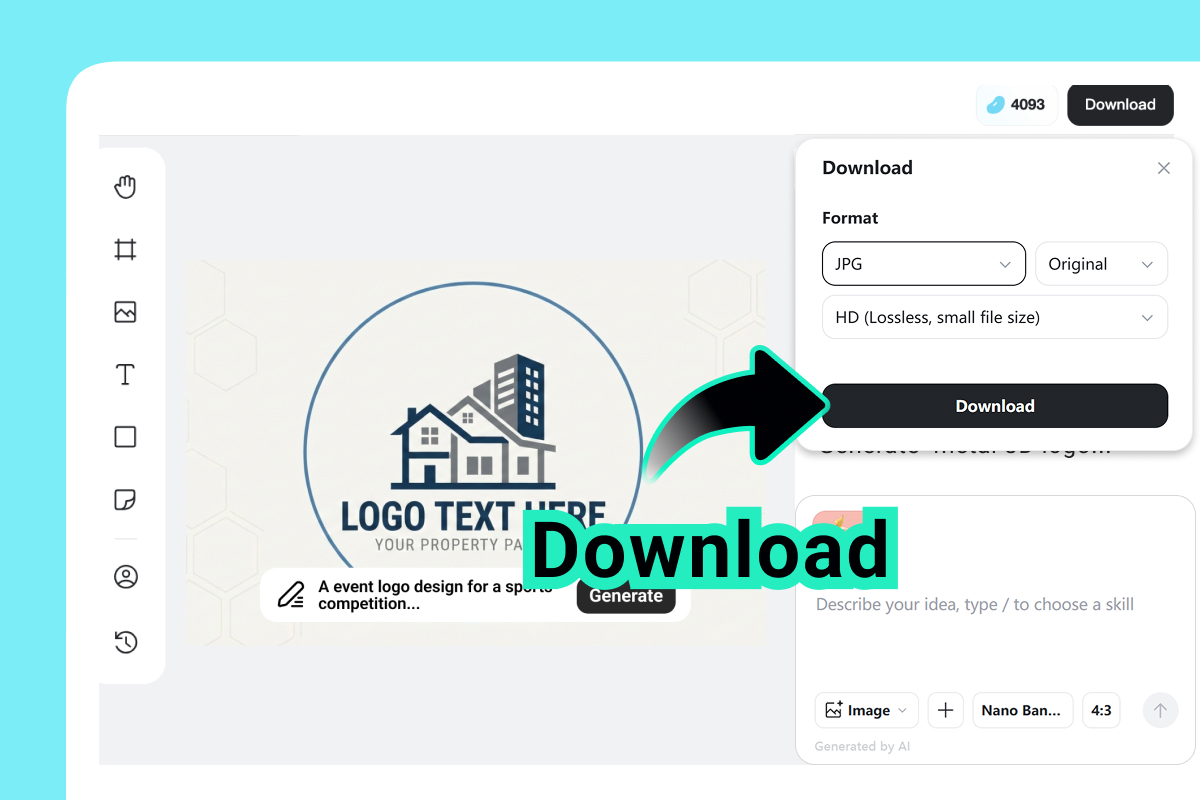Image resolution: width=1203 pixels, height=800 pixels.
Task: Select the Hand pan tool
Action: coord(125,186)
